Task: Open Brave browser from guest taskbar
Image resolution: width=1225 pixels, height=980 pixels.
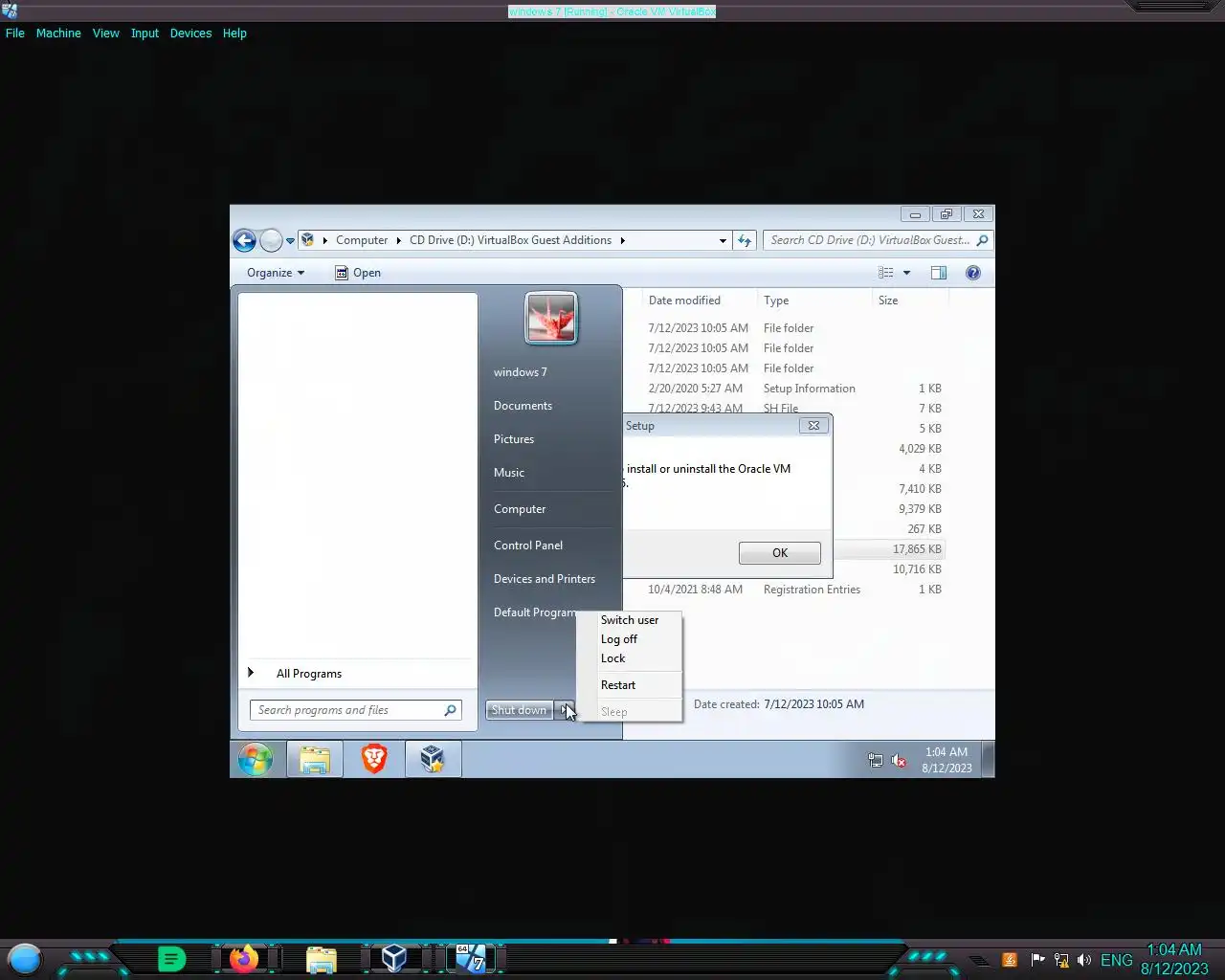Action: pos(374,759)
